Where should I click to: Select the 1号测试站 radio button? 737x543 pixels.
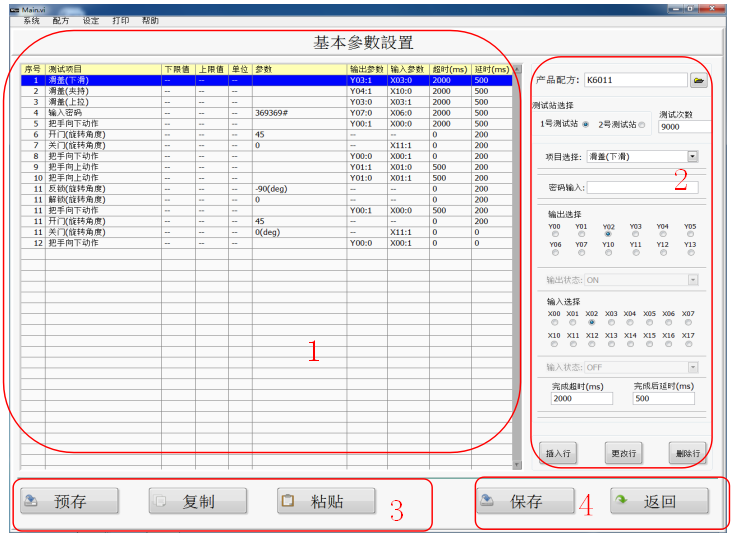pyautogui.click(x=585, y=125)
